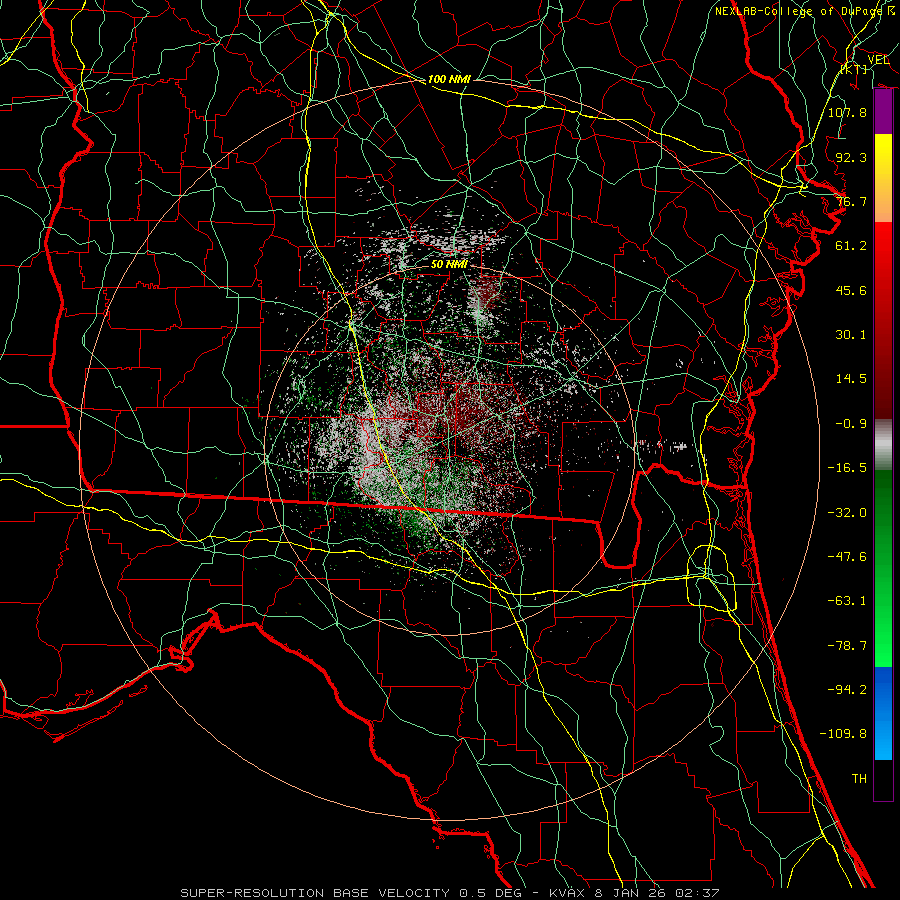
Task: Click the TH label in the legend
Action: point(859,779)
